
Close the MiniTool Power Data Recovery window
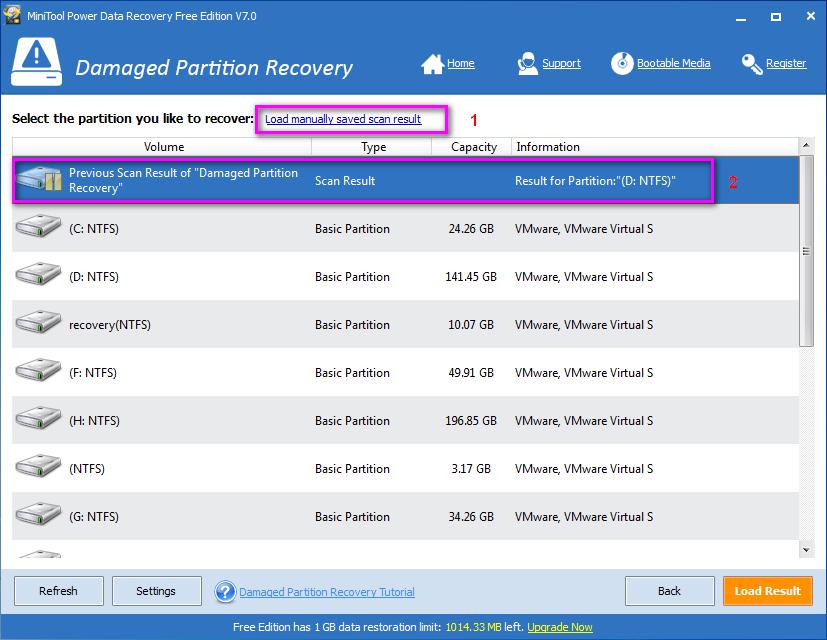[811, 16]
